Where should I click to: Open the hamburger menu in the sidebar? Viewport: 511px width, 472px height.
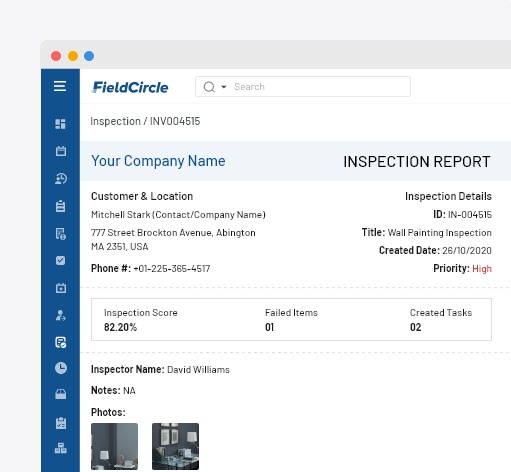(60, 86)
